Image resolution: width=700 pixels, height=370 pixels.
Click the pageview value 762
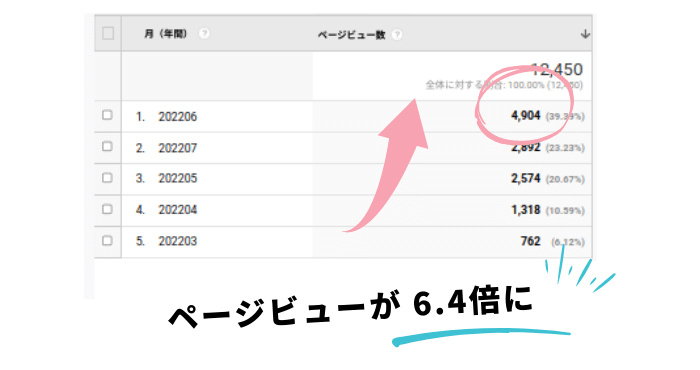click(x=530, y=241)
